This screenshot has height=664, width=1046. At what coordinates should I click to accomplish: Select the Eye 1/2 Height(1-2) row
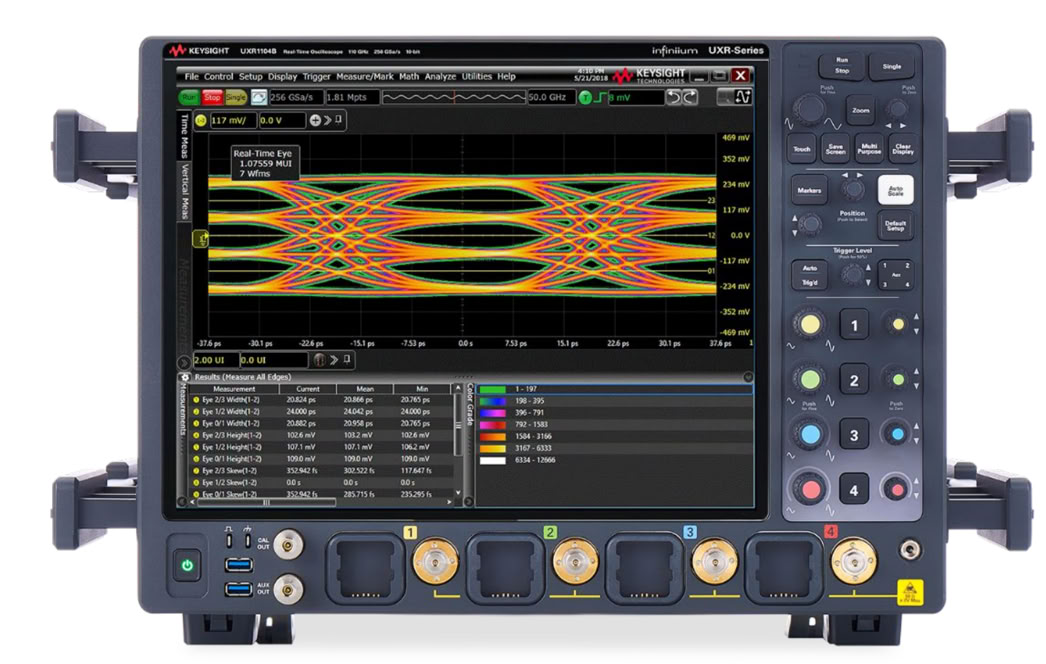coord(322,447)
